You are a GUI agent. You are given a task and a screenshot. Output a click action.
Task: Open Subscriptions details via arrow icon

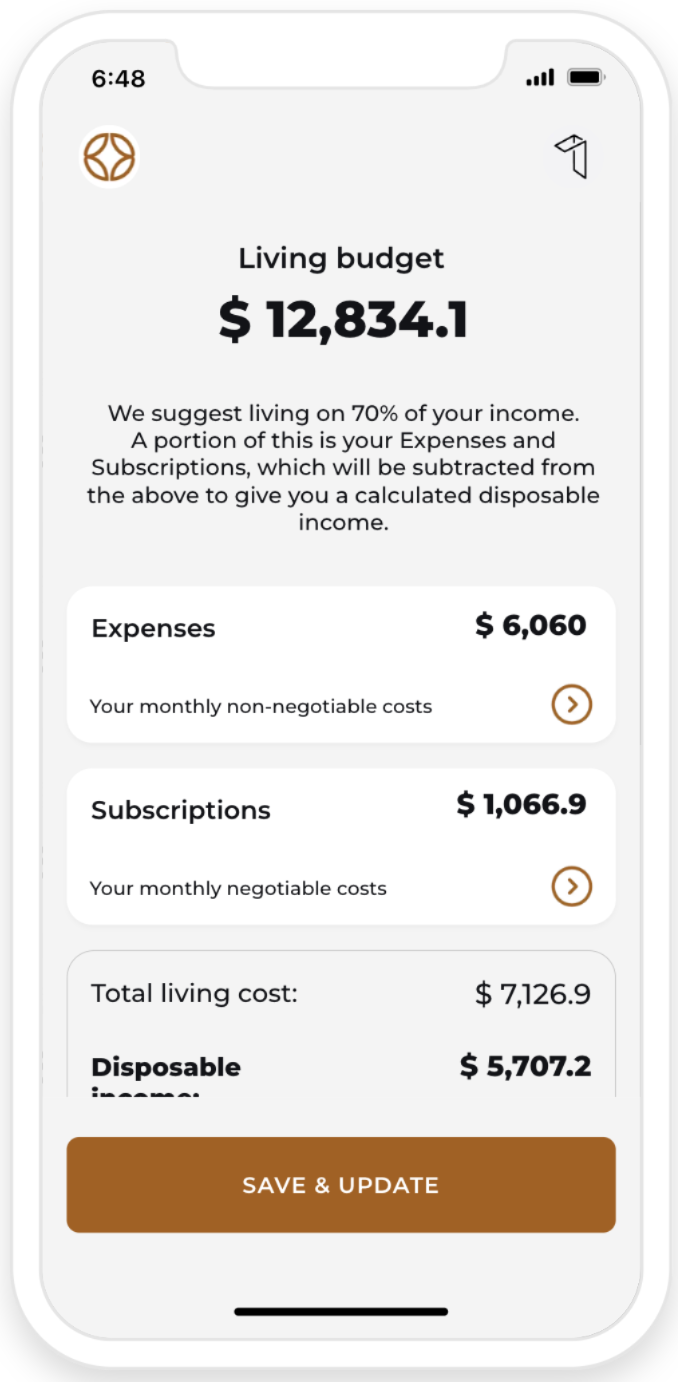[x=572, y=886]
